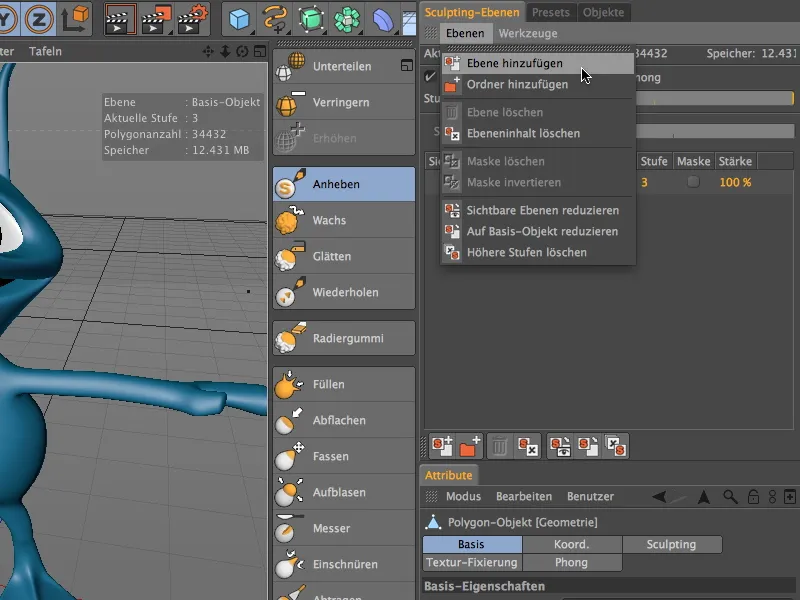This screenshot has height=600, width=800.
Task: Click the blue deformer object icon
Action: pos(383,19)
